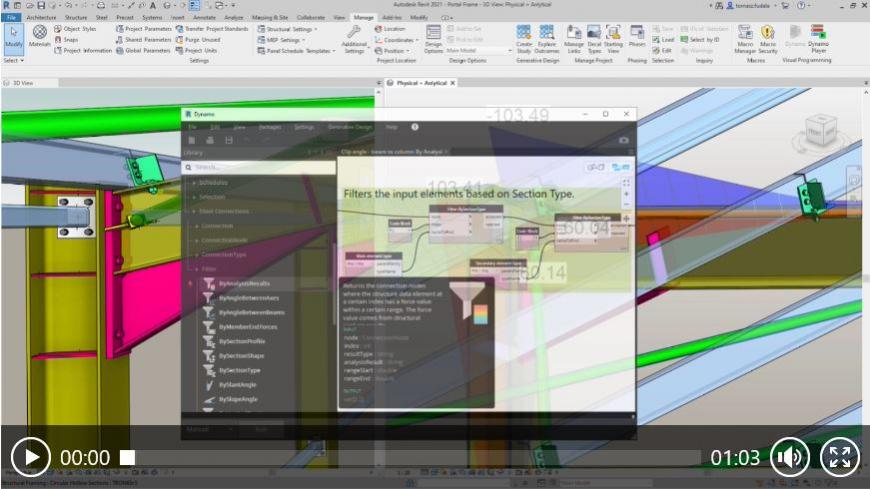Expand Coordinates dropdown
The image size is (870, 489).
(396, 40)
